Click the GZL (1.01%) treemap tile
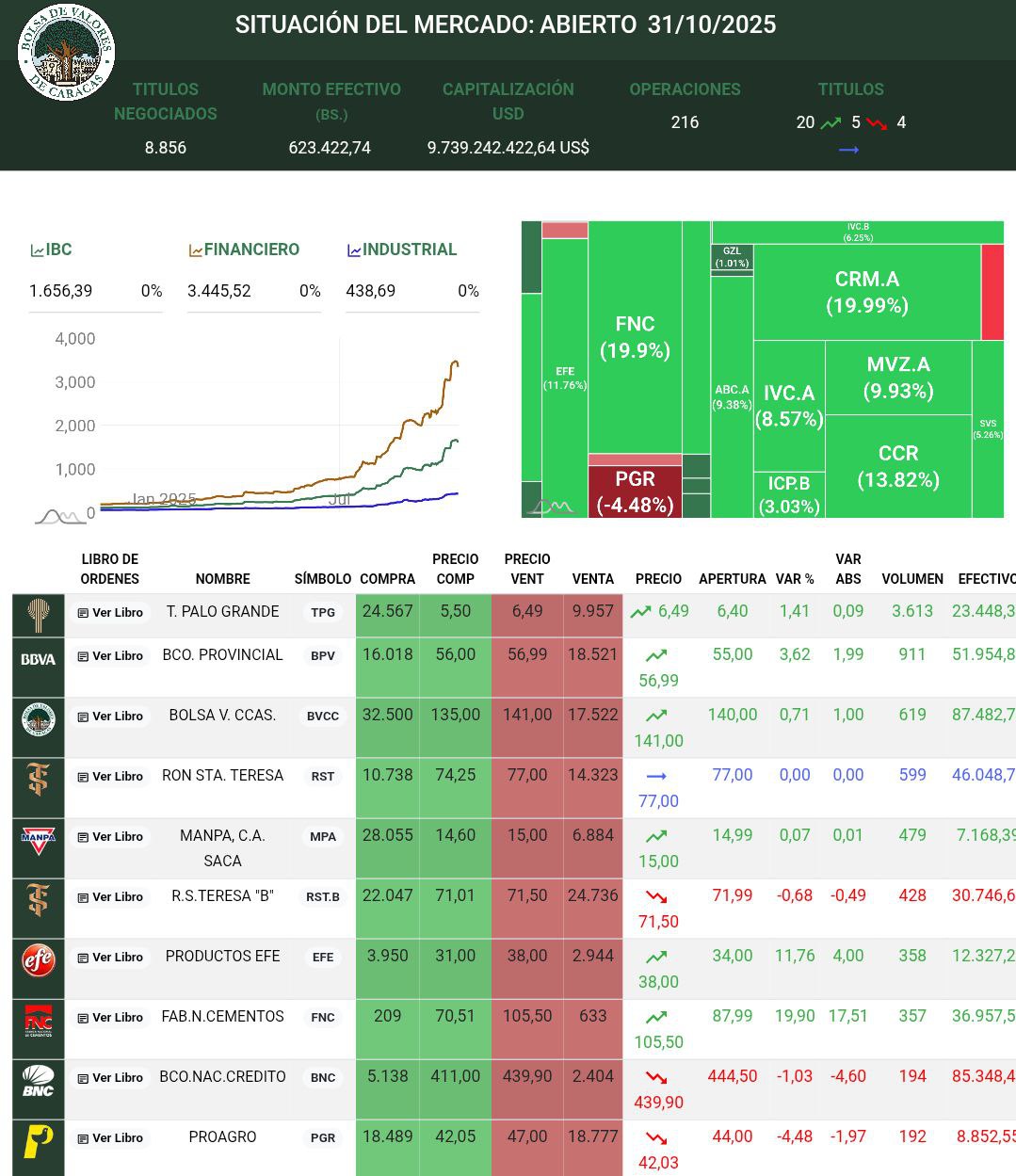This screenshot has height=1176, width=1016. point(732,258)
